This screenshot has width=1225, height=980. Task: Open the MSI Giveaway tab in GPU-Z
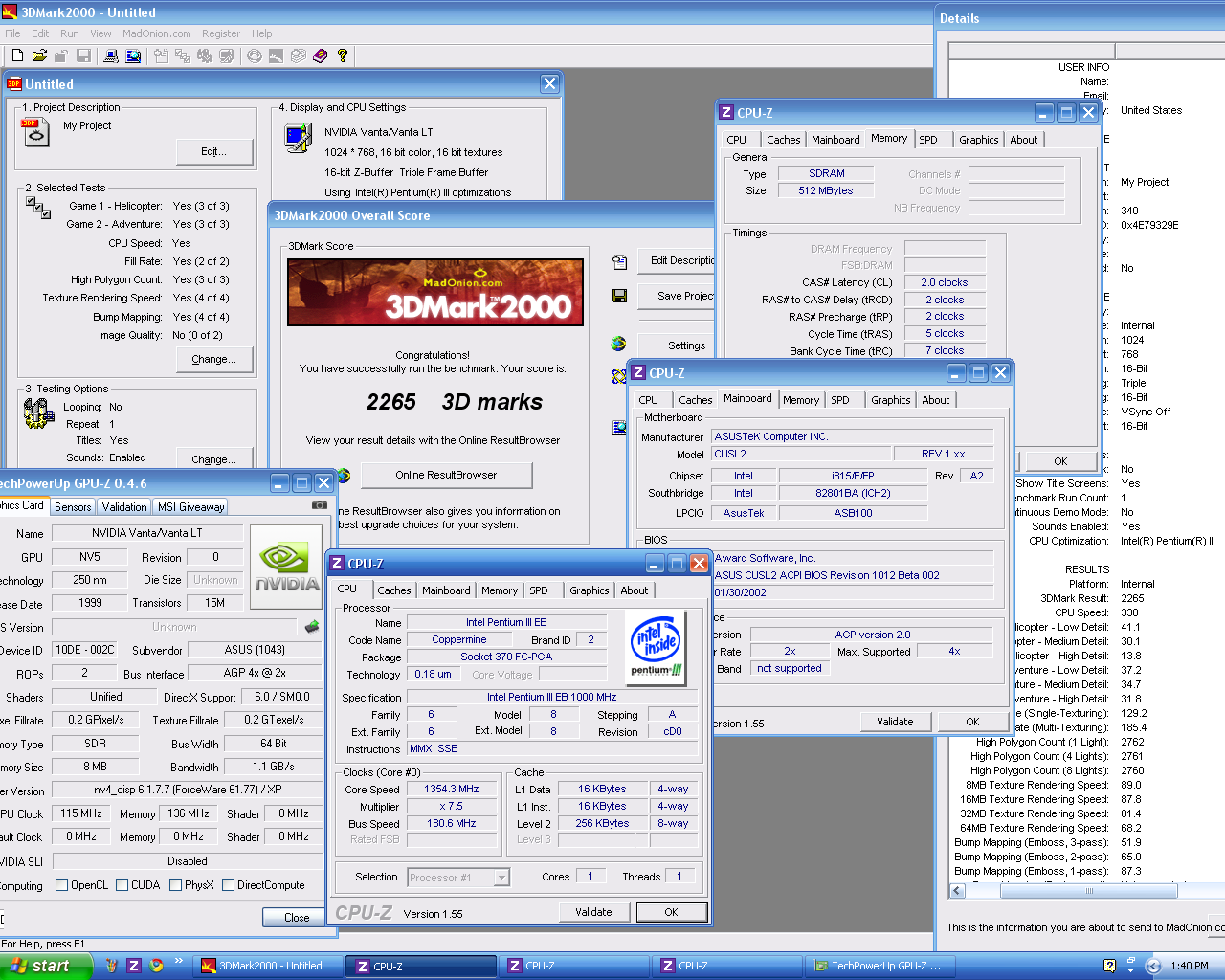coord(190,507)
